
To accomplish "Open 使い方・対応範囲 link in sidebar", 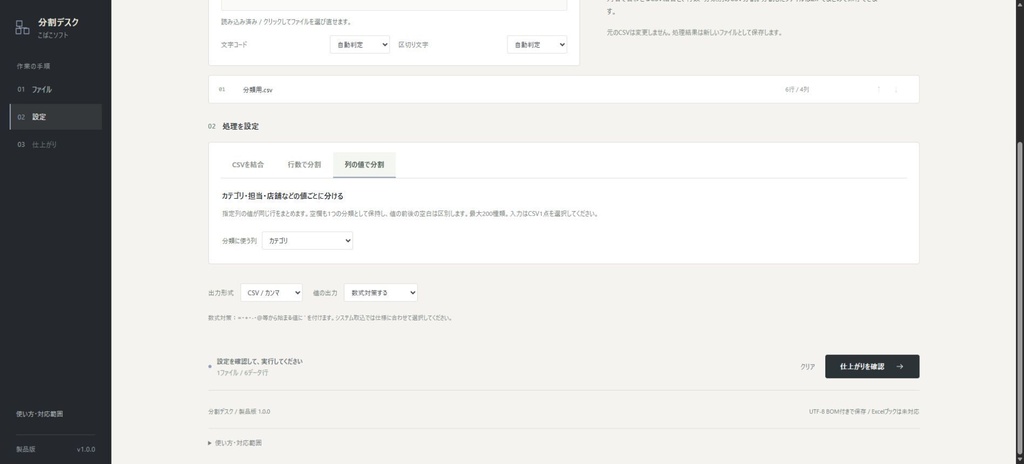I will pyautogui.click(x=40, y=414).
